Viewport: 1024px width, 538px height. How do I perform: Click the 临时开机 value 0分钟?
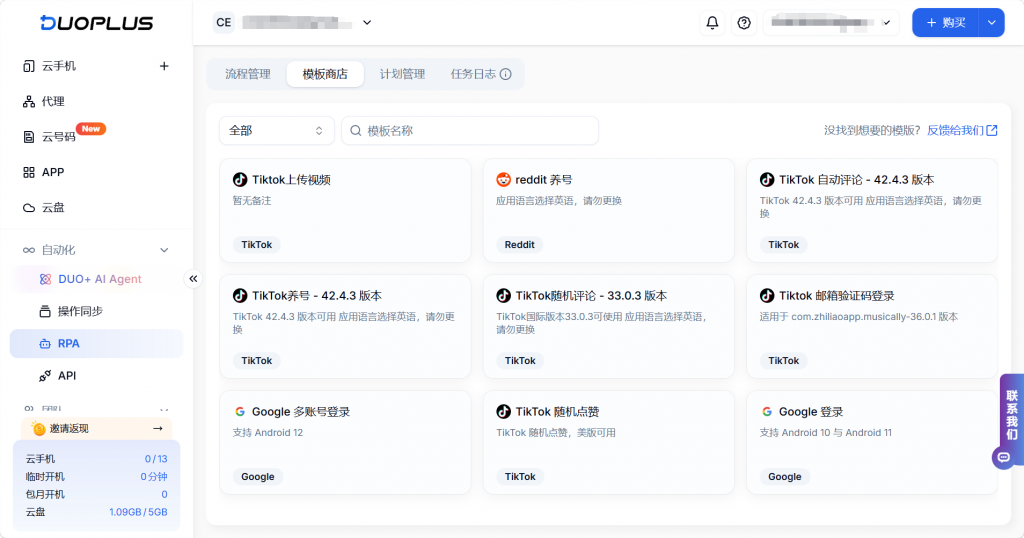click(153, 477)
